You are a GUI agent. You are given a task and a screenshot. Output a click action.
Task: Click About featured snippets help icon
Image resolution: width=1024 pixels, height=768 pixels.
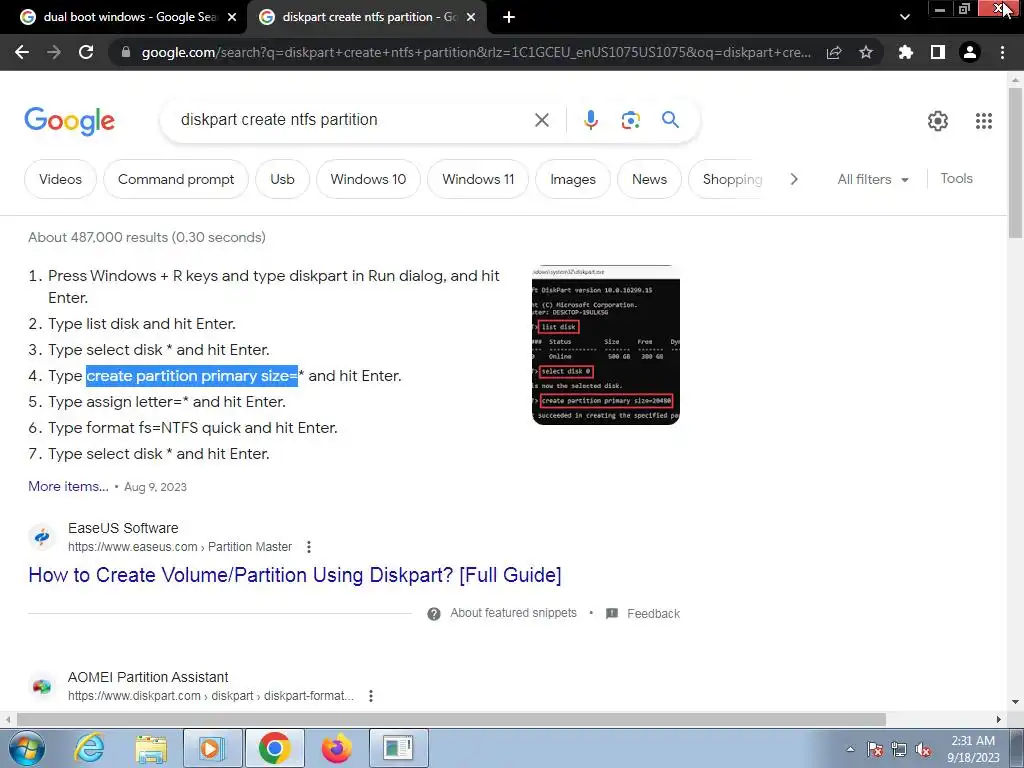[x=434, y=614]
